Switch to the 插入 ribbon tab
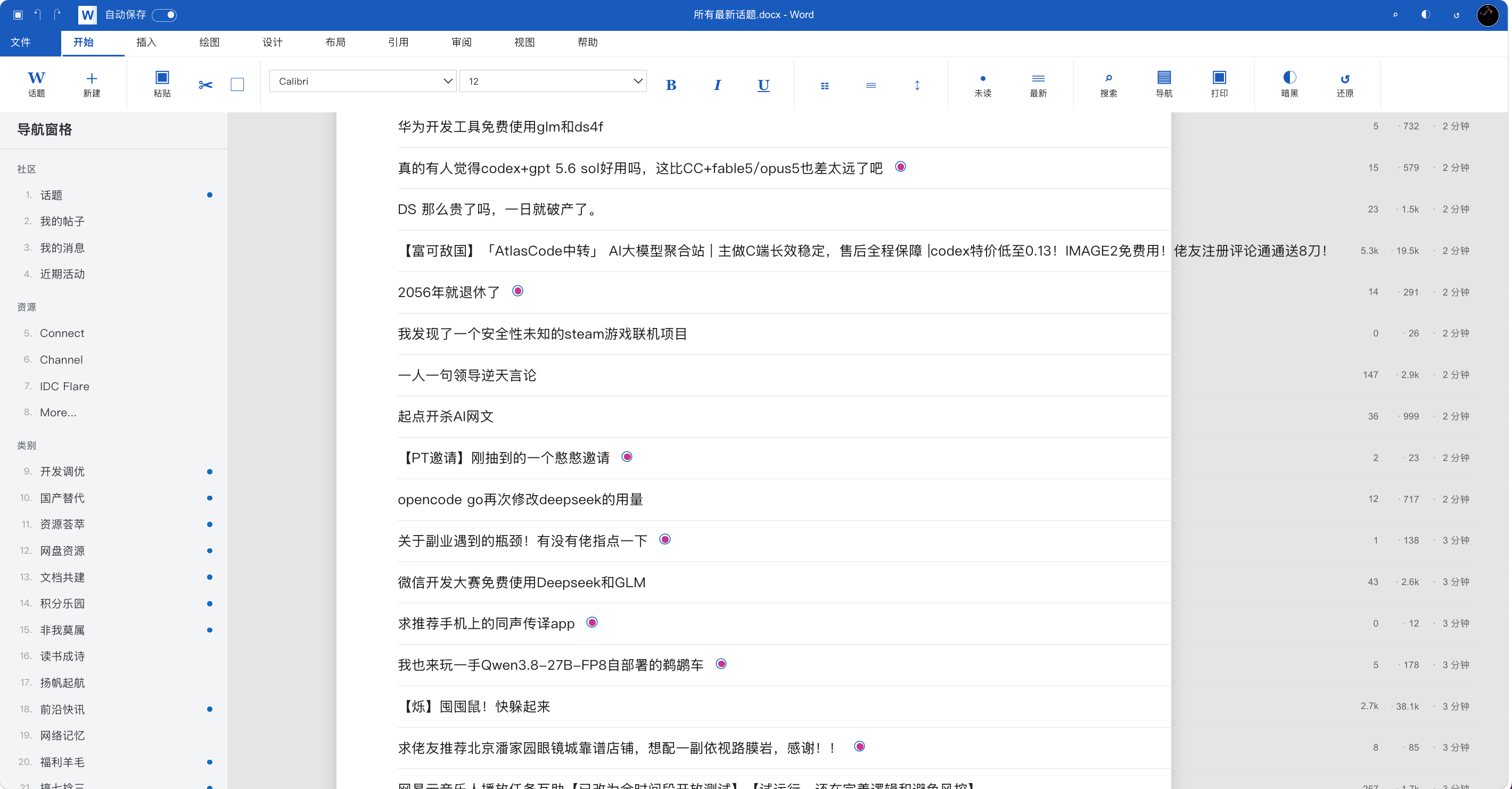Image resolution: width=1512 pixels, height=789 pixels. pos(146,42)
